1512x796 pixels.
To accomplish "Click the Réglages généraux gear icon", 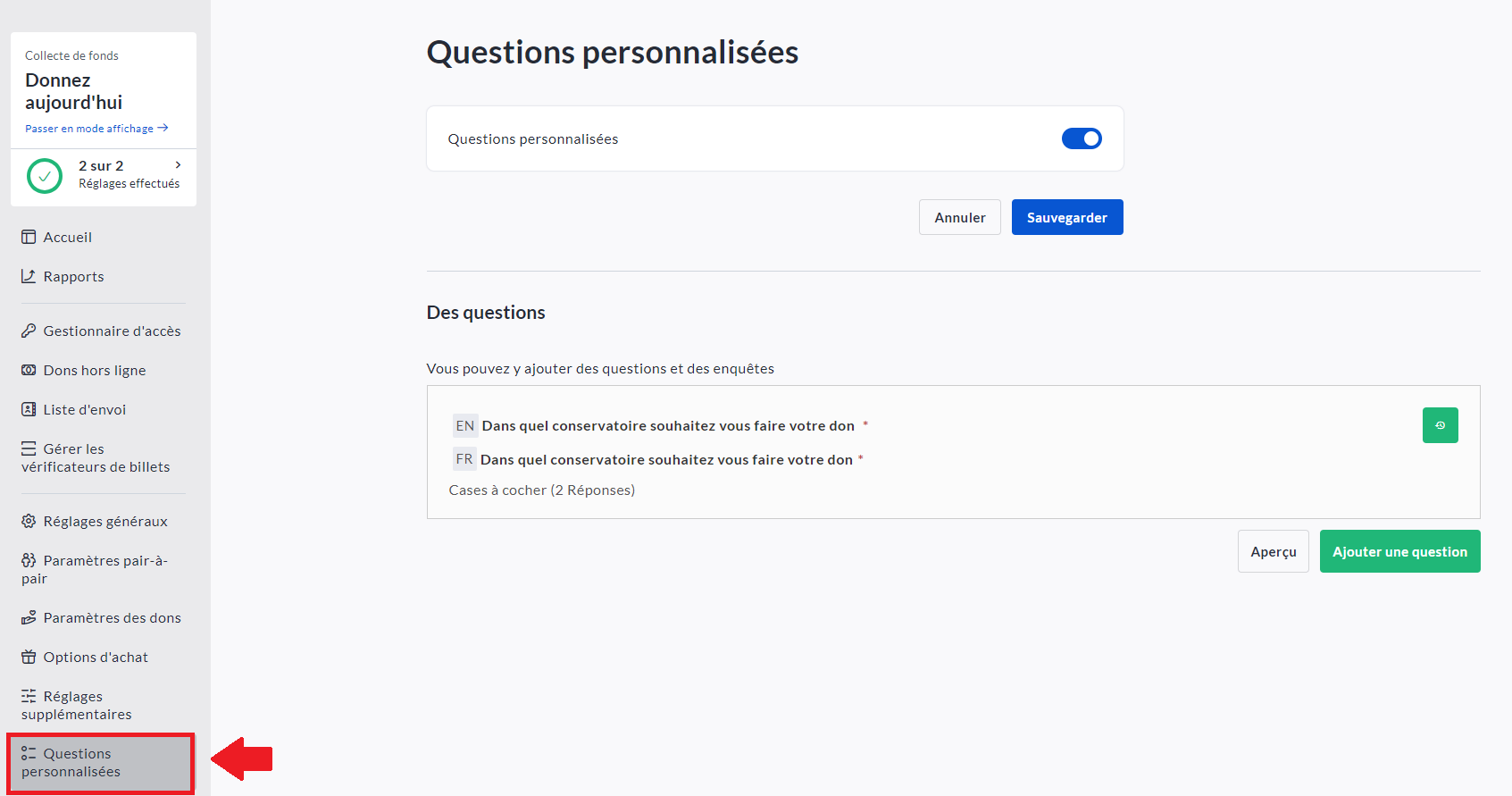I will (29, 521).
